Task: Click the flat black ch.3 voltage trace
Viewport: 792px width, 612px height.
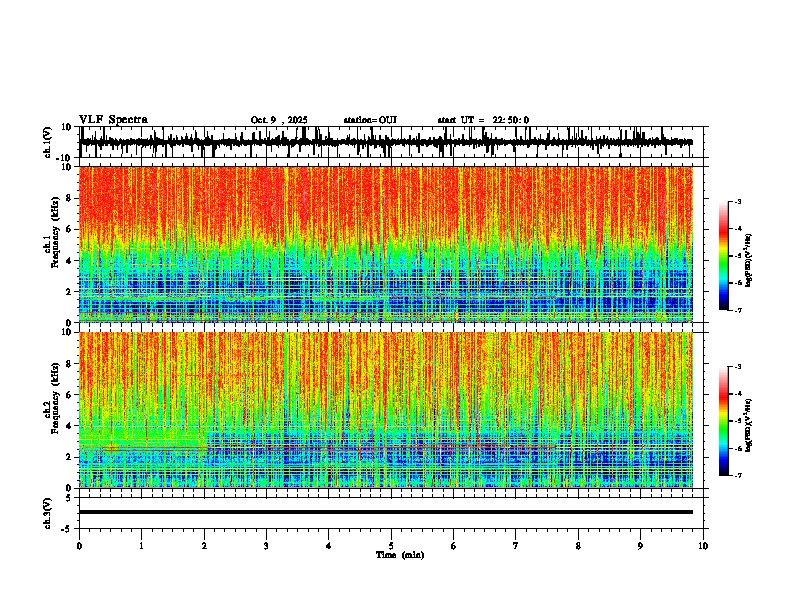Action: pyautogui.click(x=386, y=512)
